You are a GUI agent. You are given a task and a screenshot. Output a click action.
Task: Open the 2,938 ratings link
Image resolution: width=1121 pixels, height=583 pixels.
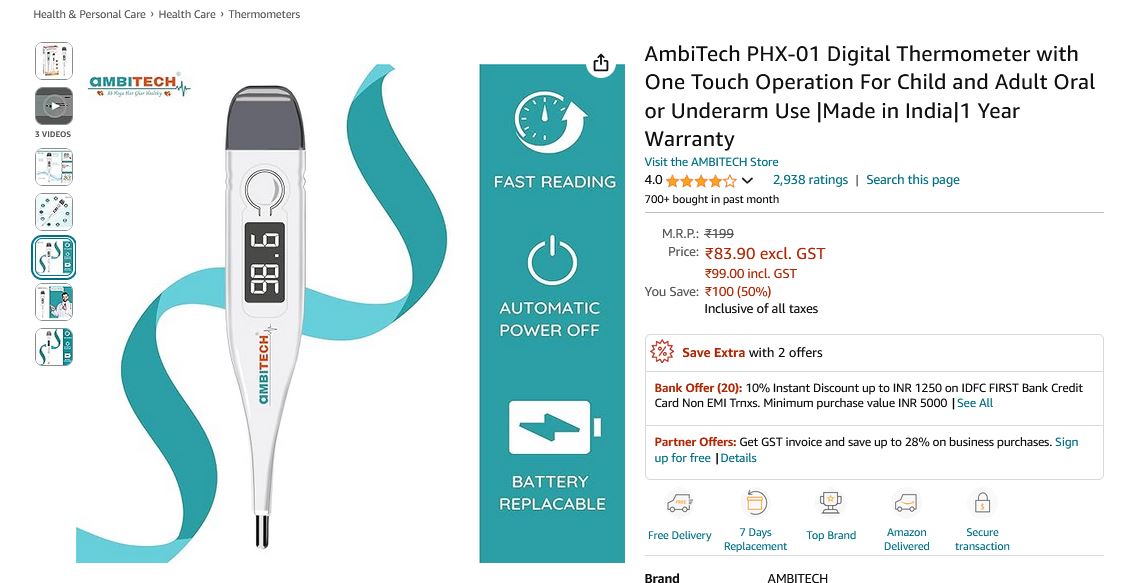[x=810, y=180]
